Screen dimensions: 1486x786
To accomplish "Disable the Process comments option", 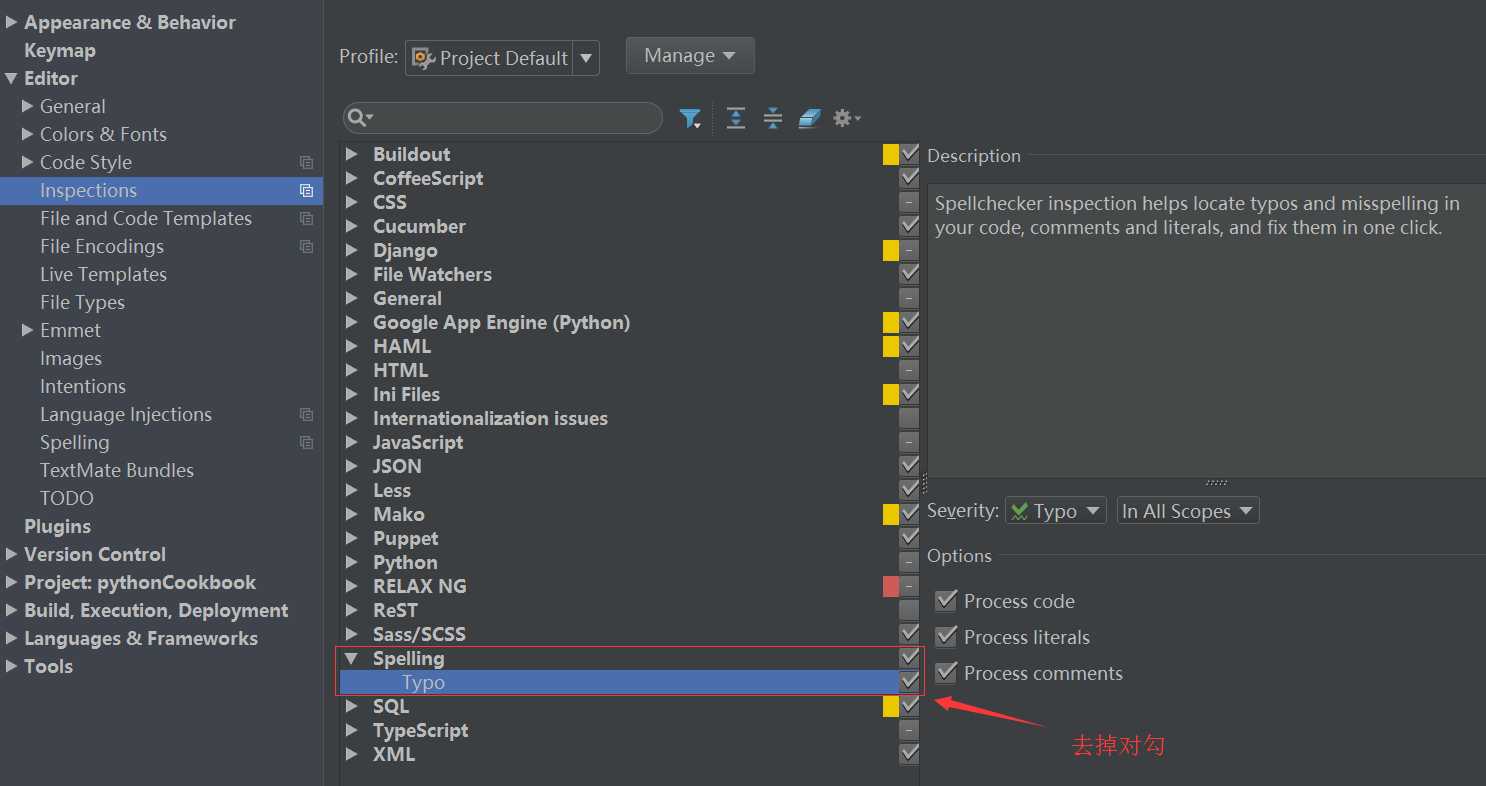I will pyautogui.click(x=946, y=672).
